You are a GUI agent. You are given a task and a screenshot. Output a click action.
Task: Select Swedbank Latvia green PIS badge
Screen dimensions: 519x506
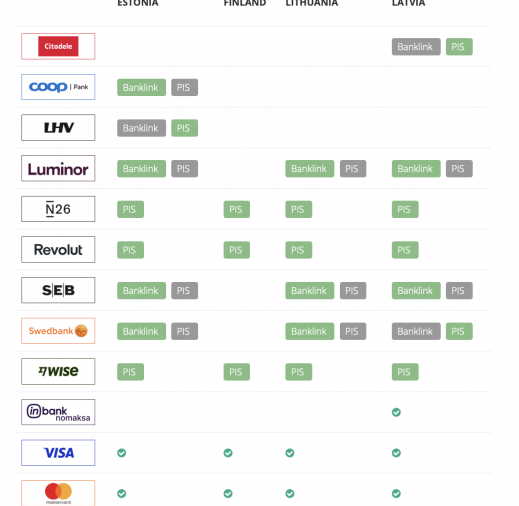(459, 331)
